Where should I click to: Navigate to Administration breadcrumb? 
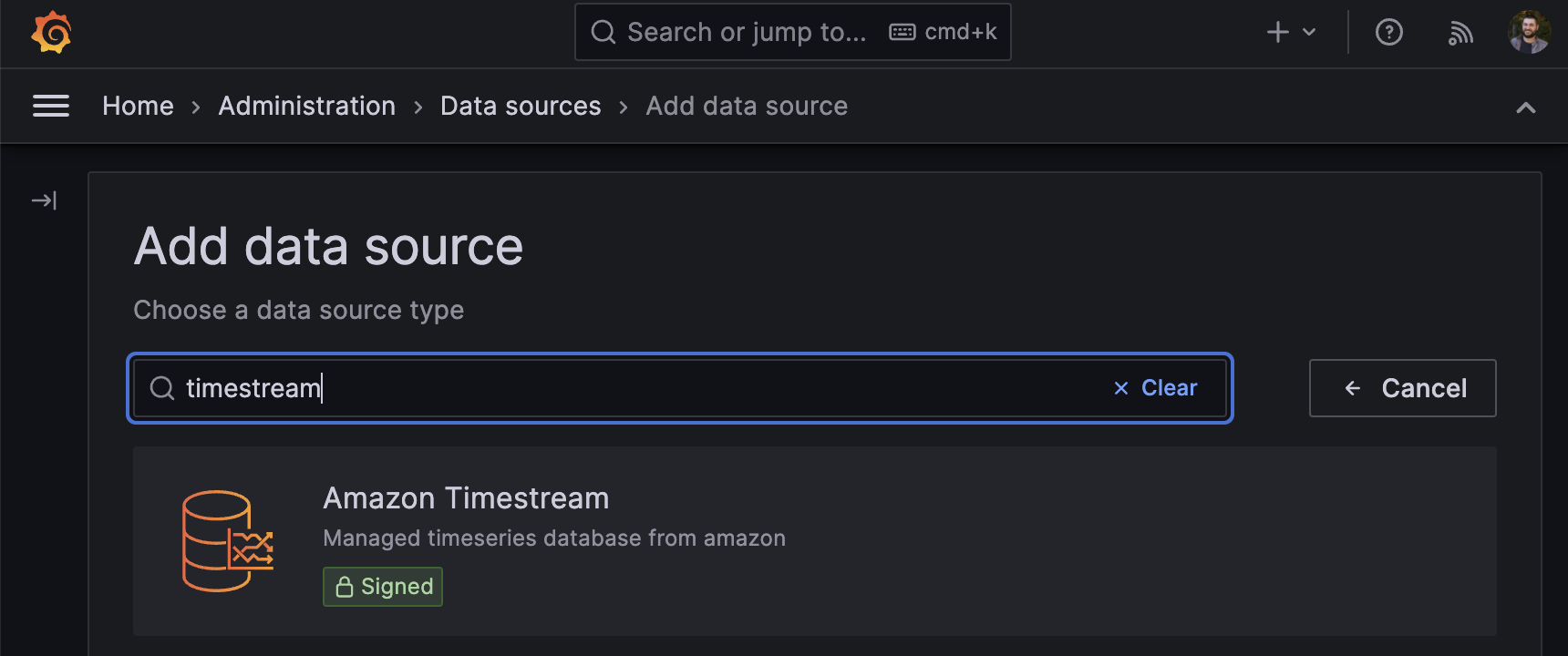coord(306,106)
